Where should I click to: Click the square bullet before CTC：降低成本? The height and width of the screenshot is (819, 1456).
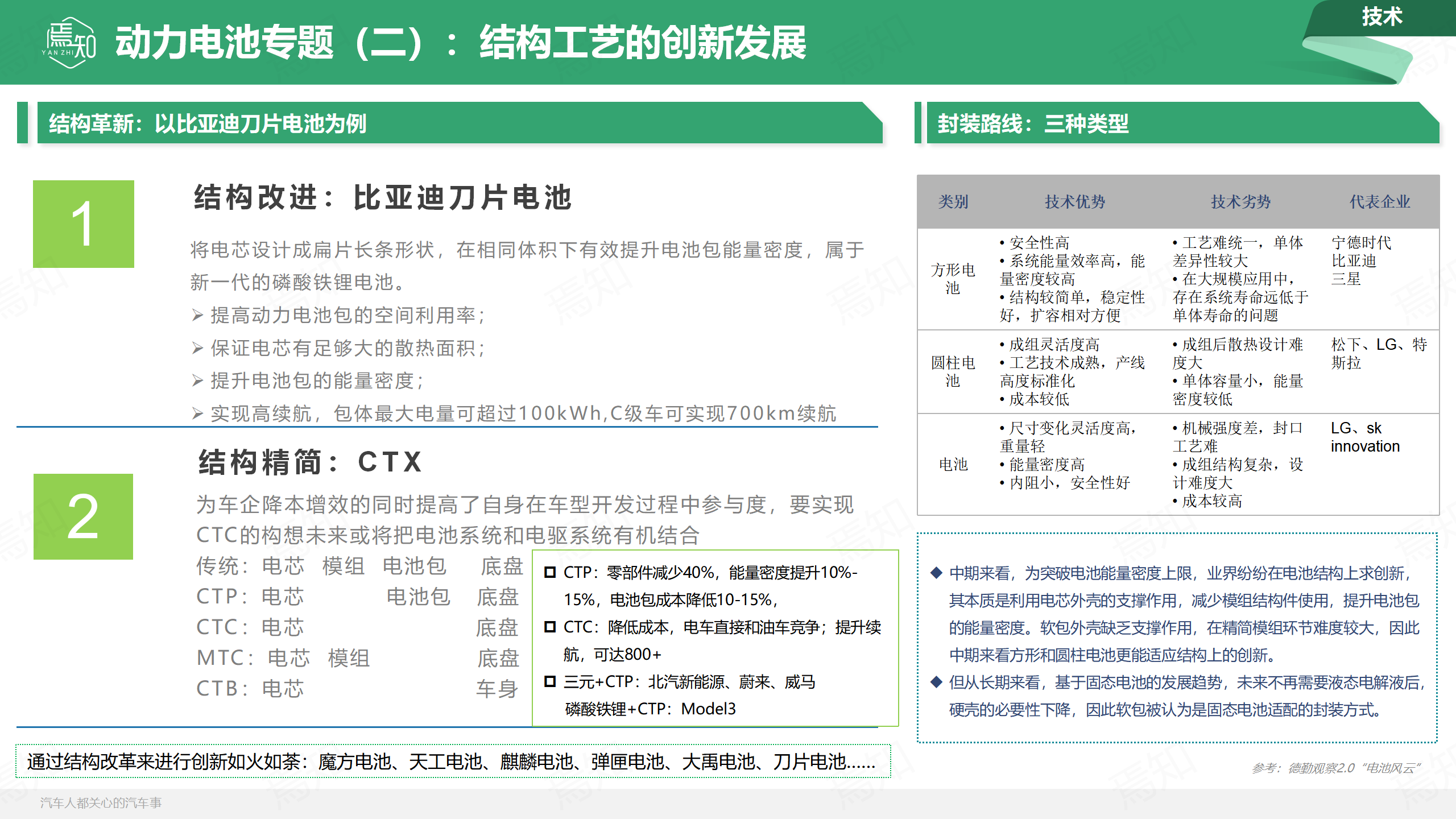pos(549,627)
